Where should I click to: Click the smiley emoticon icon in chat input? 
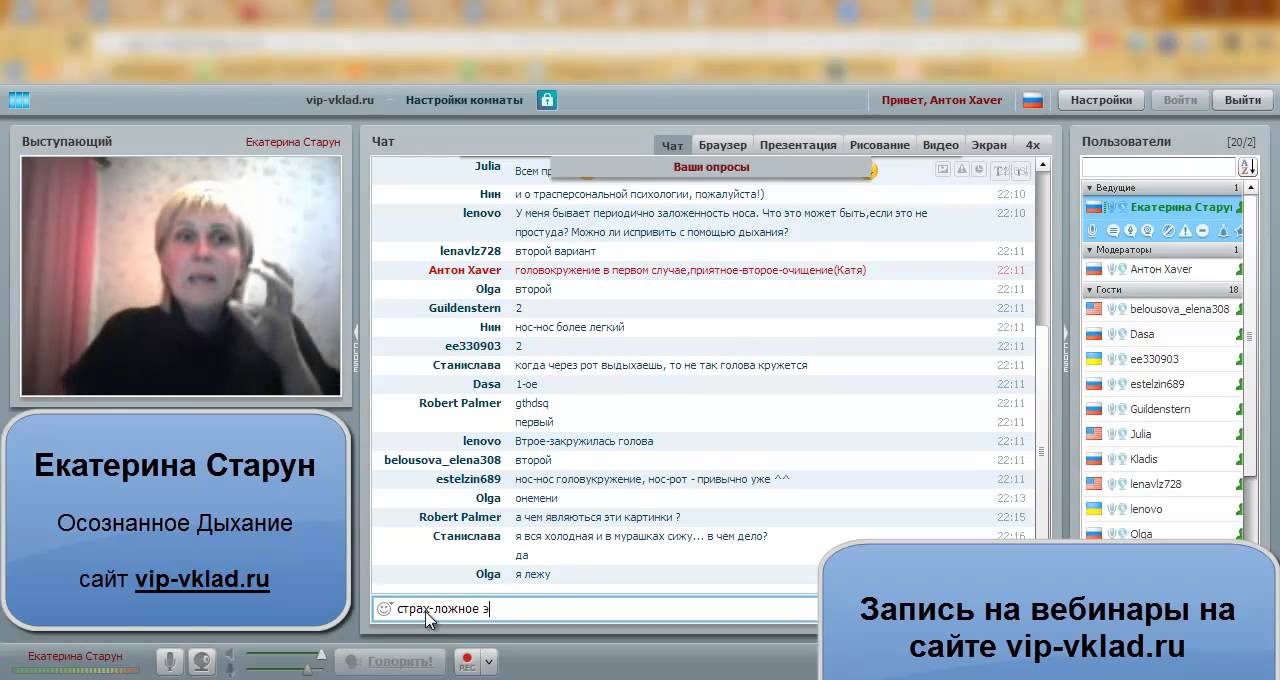coord(383,608)
